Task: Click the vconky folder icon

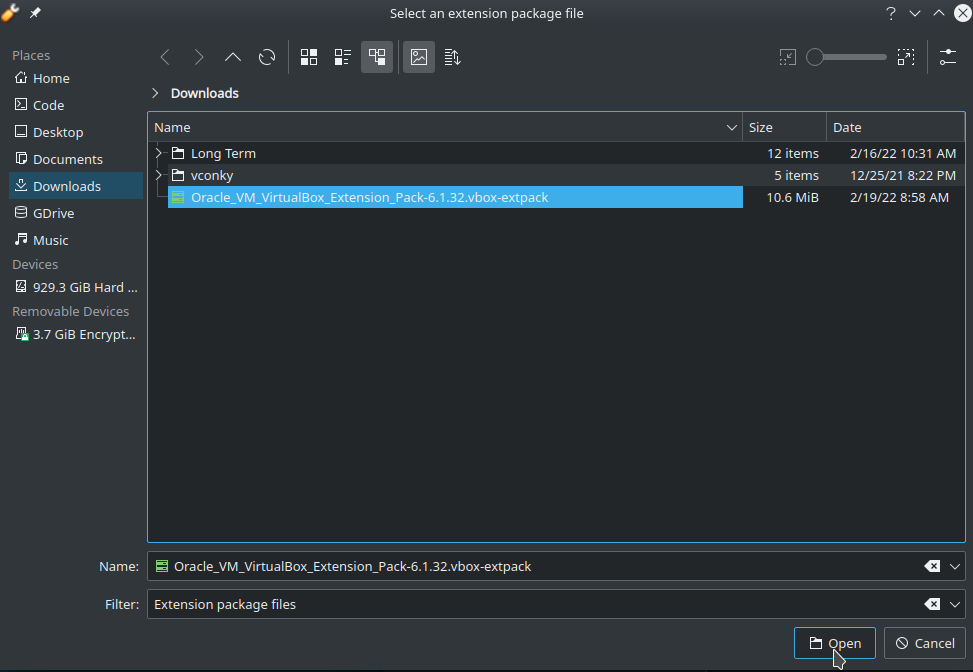Action: tap(178, 176)
